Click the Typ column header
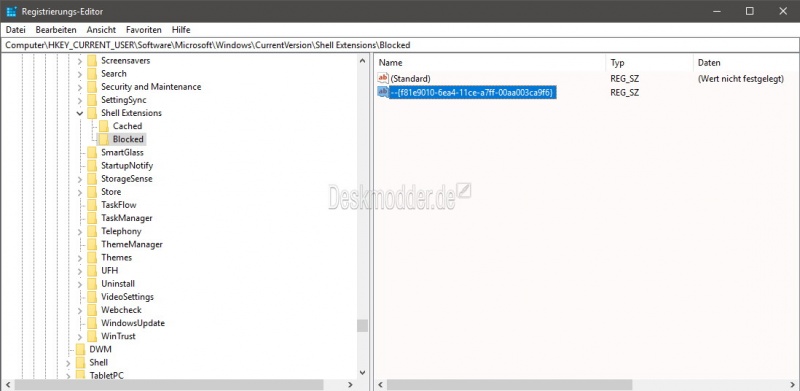The image size is (800, 391). [649, 63]
